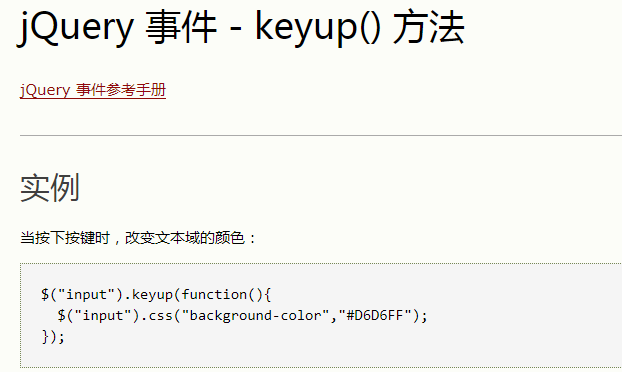Image resolution: width=622 pixels, height=372 pixels.
Task: Click the word jQuery in the main heading
Action: (x=75, y=28)
